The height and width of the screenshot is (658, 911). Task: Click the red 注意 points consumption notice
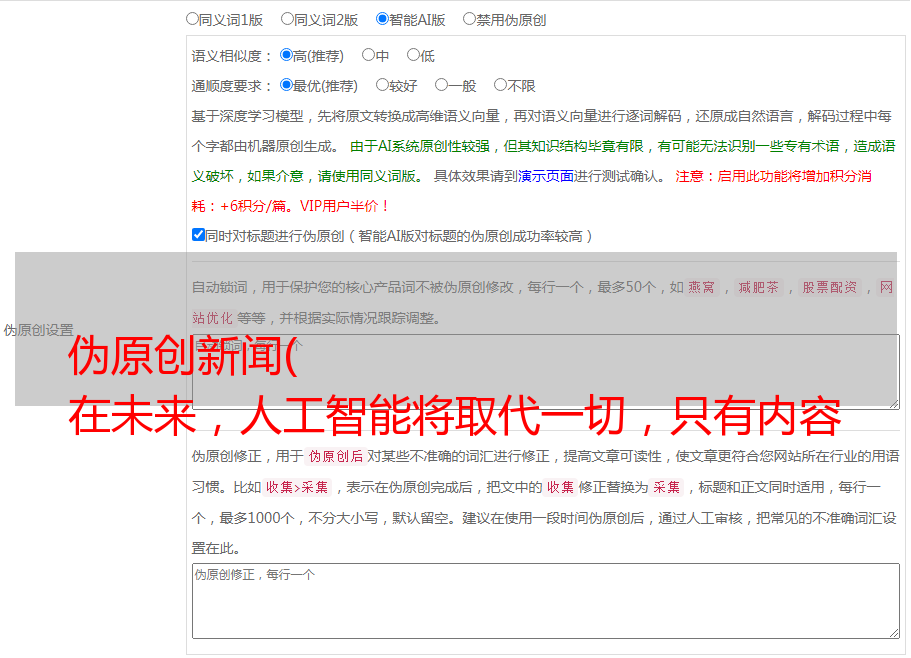pos(532,191)
